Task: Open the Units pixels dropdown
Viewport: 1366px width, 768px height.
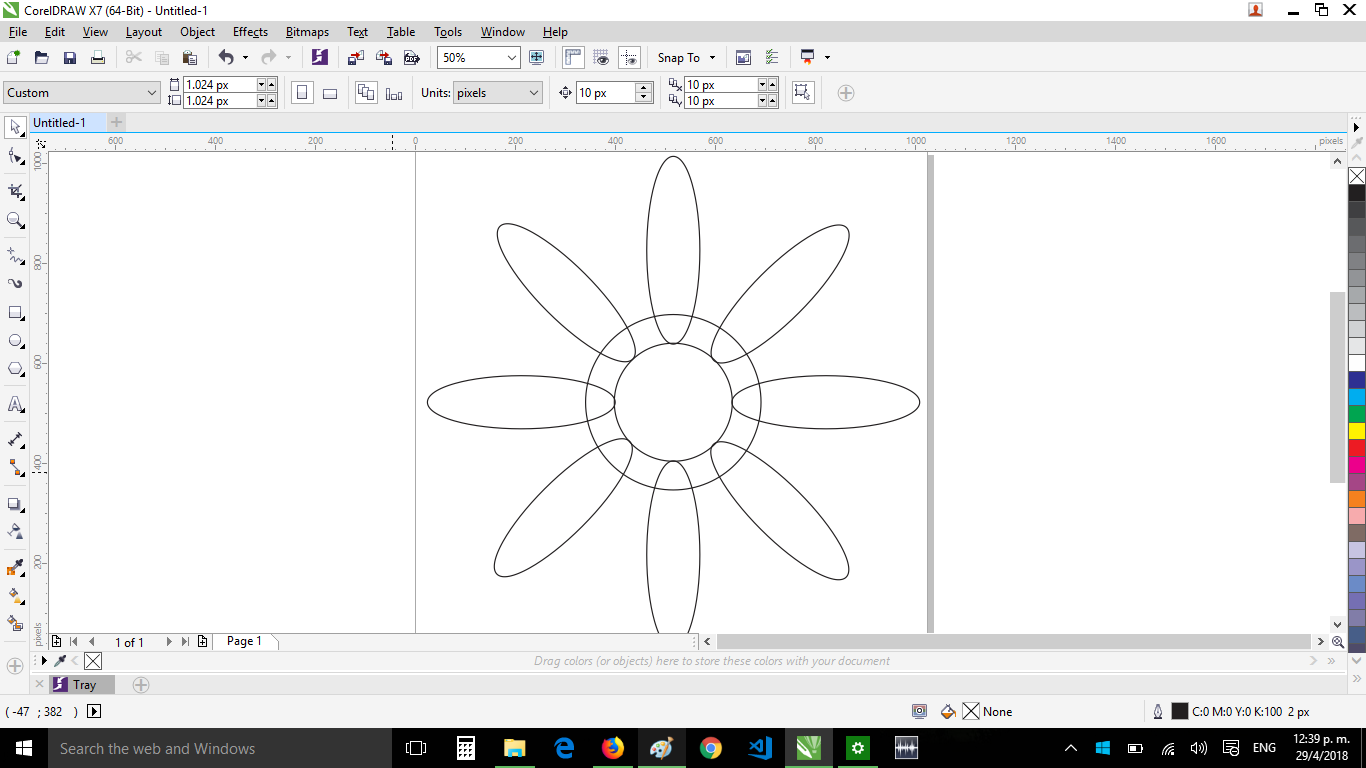Action: [x=534, y=93]
